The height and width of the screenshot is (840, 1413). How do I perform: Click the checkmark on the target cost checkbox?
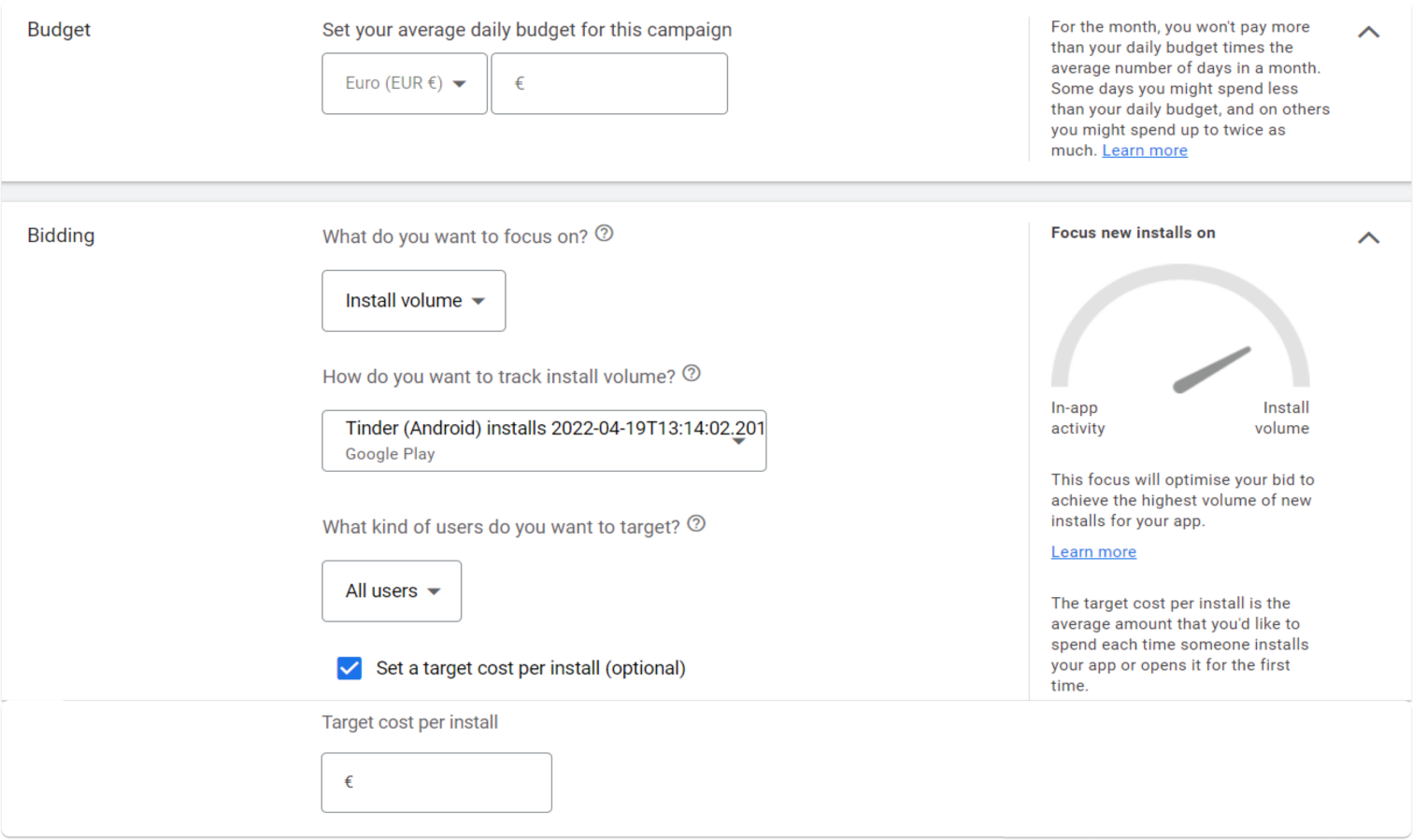[349, 668]
